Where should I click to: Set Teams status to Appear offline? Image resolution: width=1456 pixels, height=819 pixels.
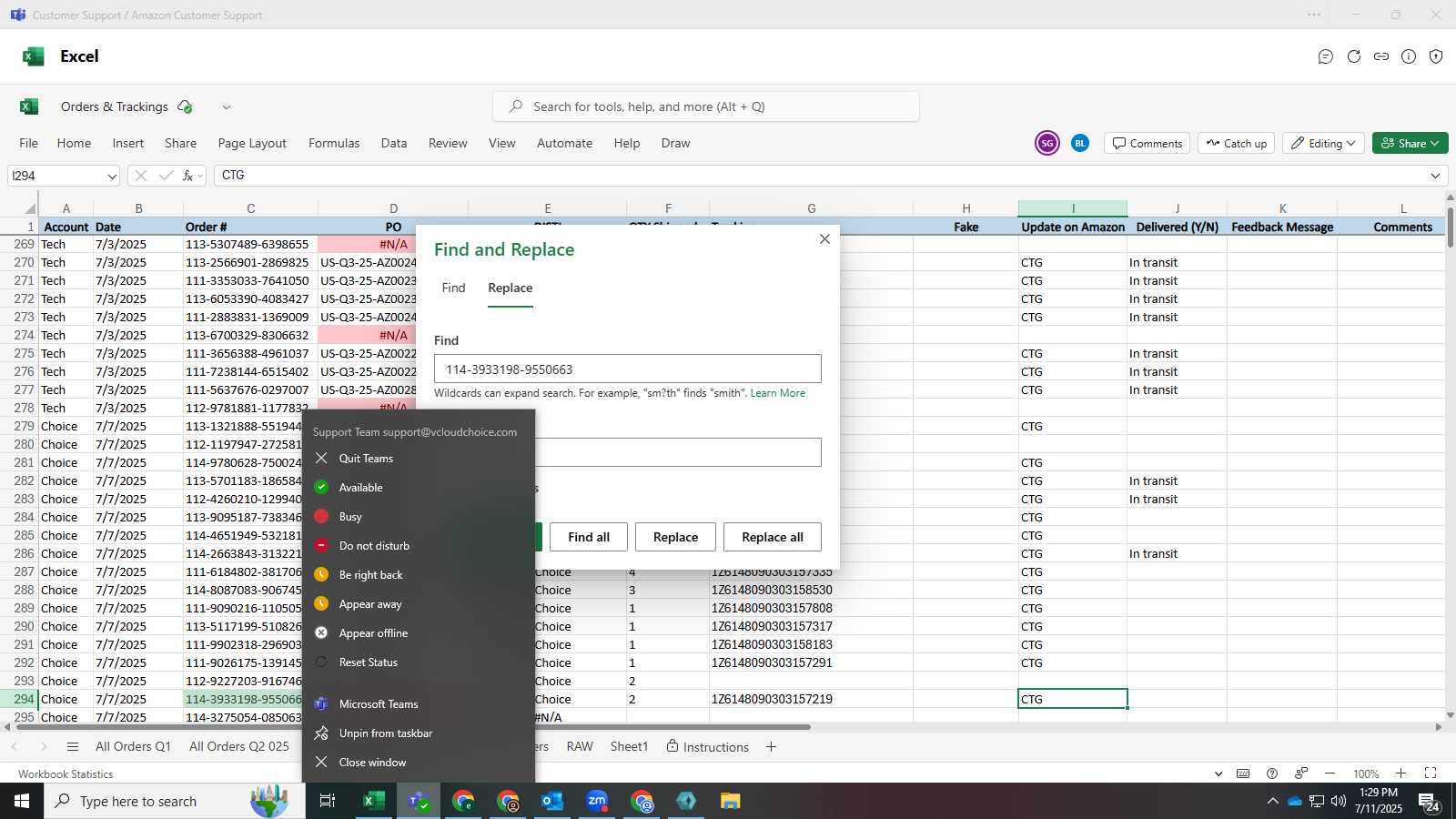point(419,633)
